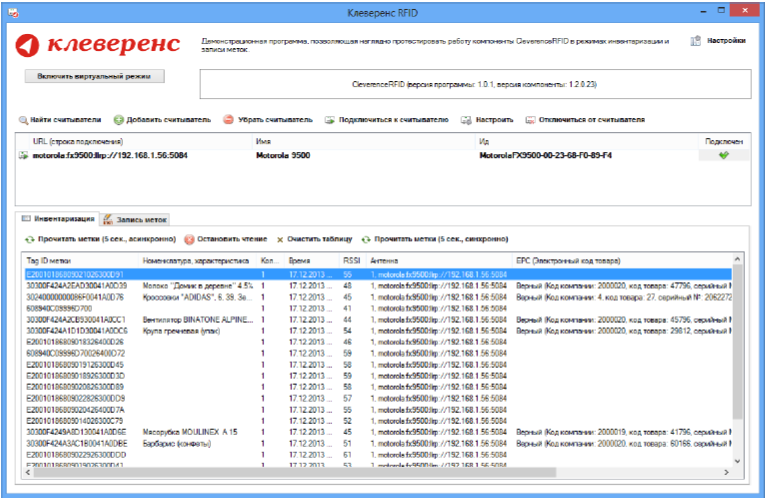The width and height of the screenshot is (768, 501).
Task: Select the Вентилятор BINATONE ALPINE row
Action: coord(378,320)
